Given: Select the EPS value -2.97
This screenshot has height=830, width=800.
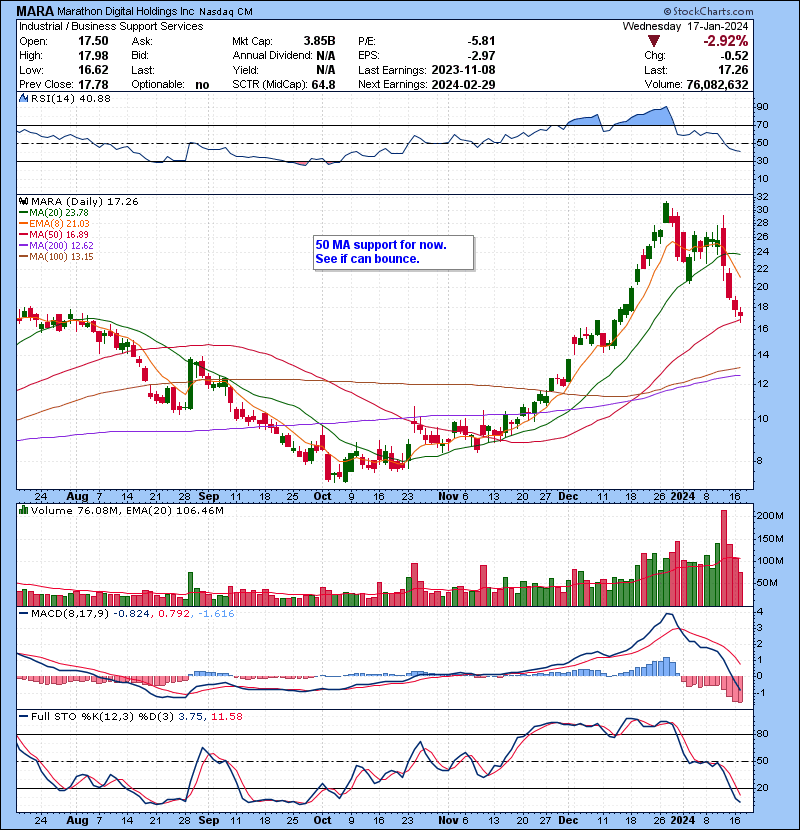Looking at the screenshot, I should coord(481,55).
